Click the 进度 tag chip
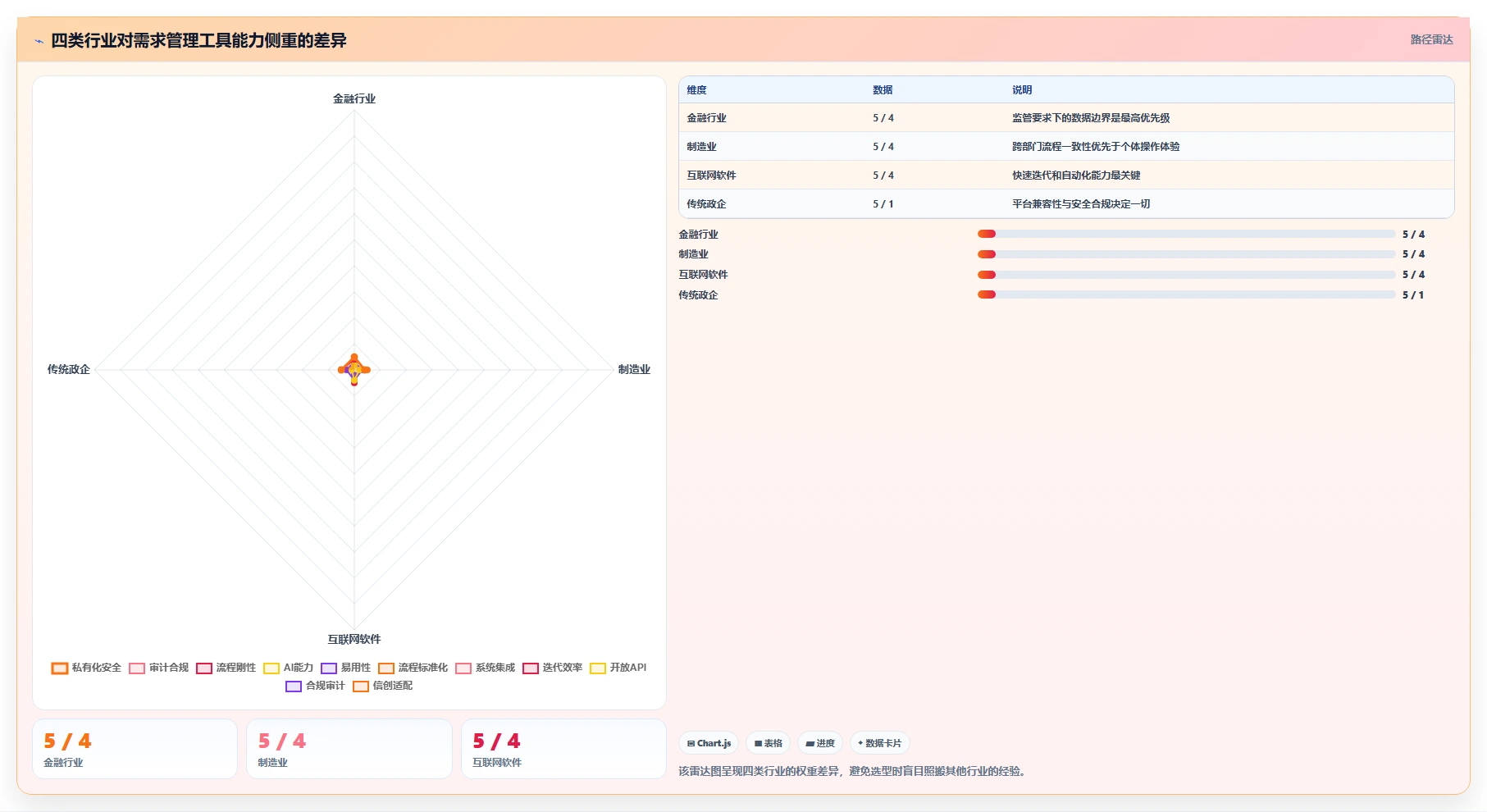1487x812 pixels. 820,743
